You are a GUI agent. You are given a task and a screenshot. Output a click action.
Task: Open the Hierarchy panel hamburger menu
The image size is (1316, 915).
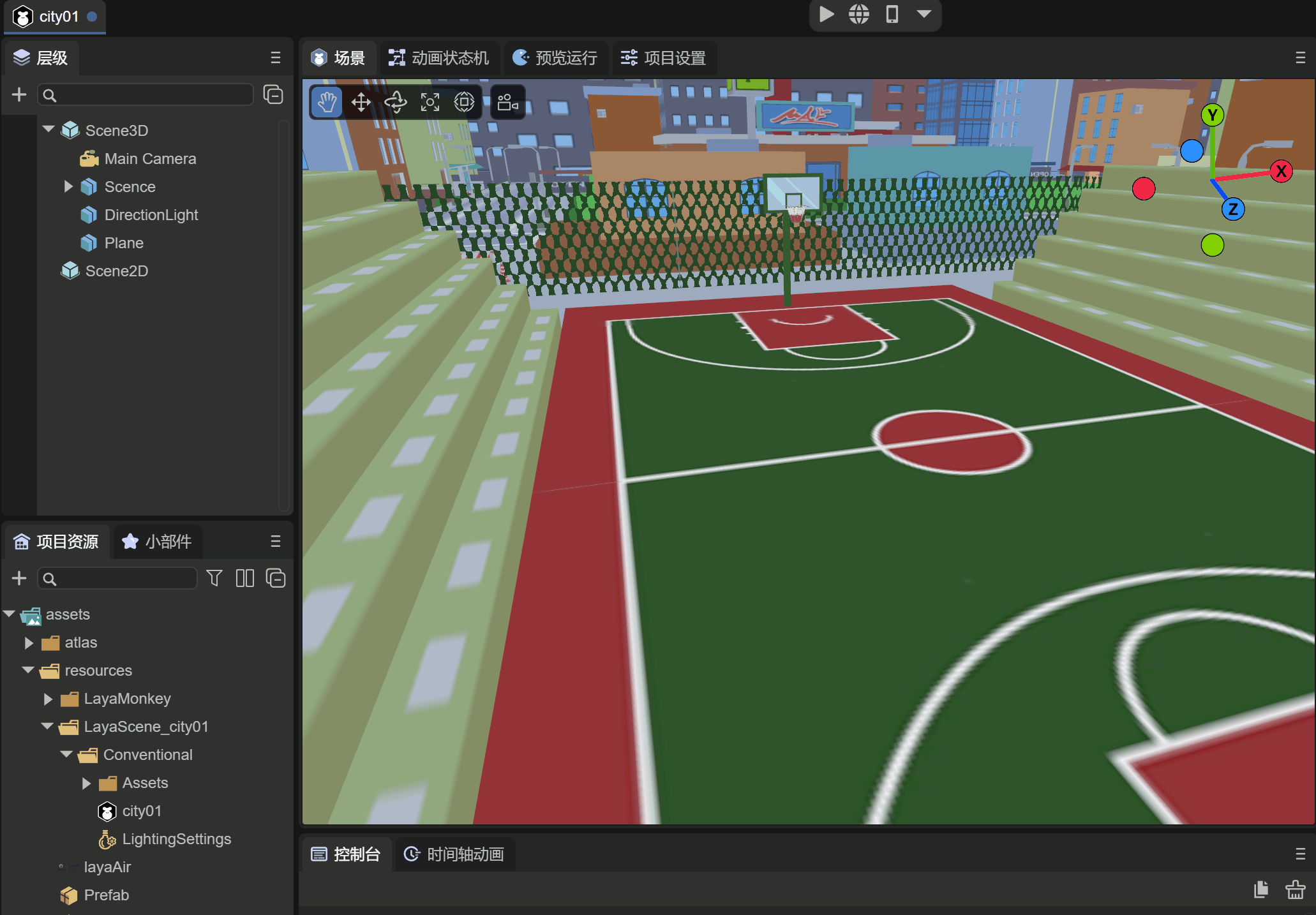[x=276, y=57]
